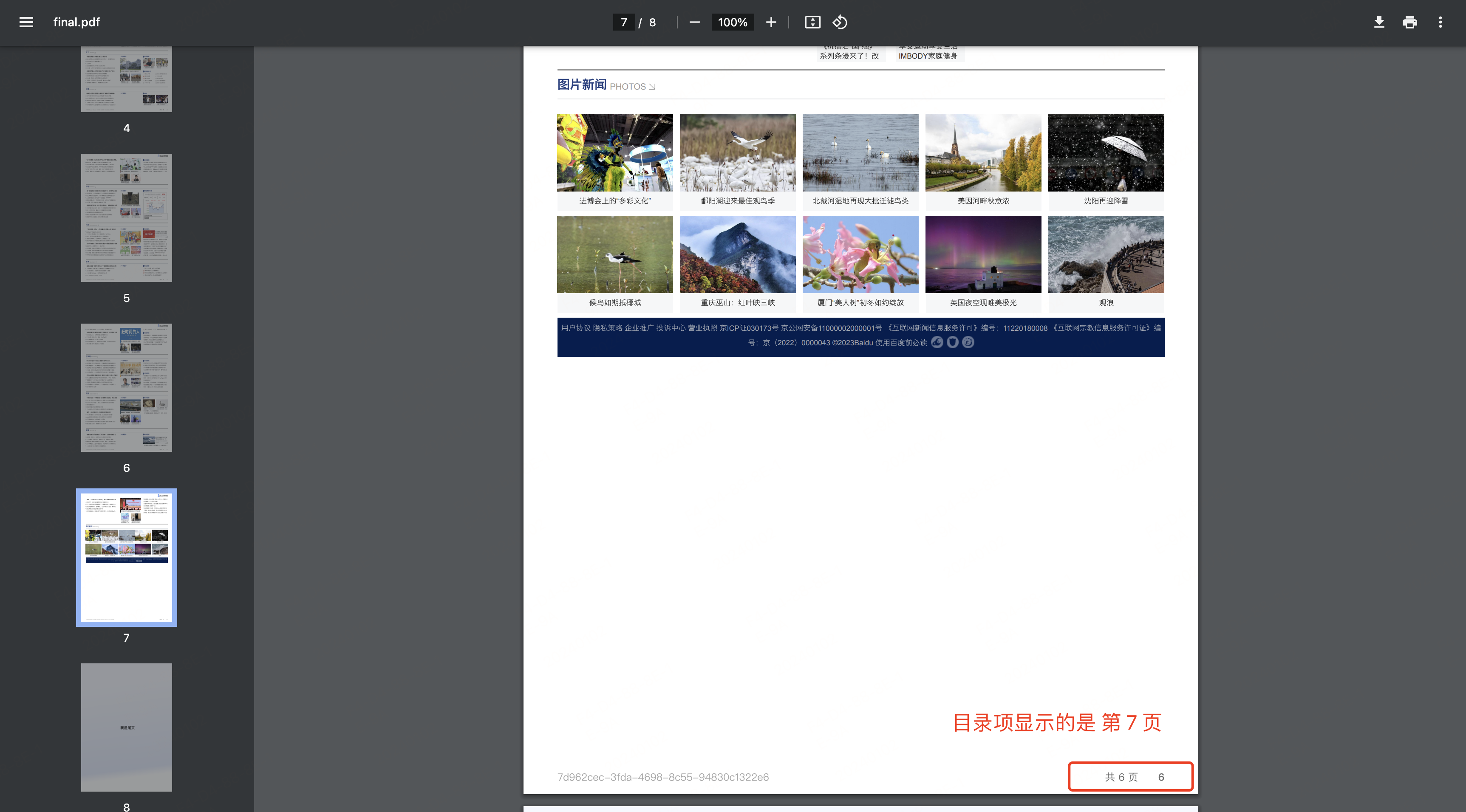Rotate the document counterclockwise
Viewport: 1466px width, 812px height.
pos(840,22)
